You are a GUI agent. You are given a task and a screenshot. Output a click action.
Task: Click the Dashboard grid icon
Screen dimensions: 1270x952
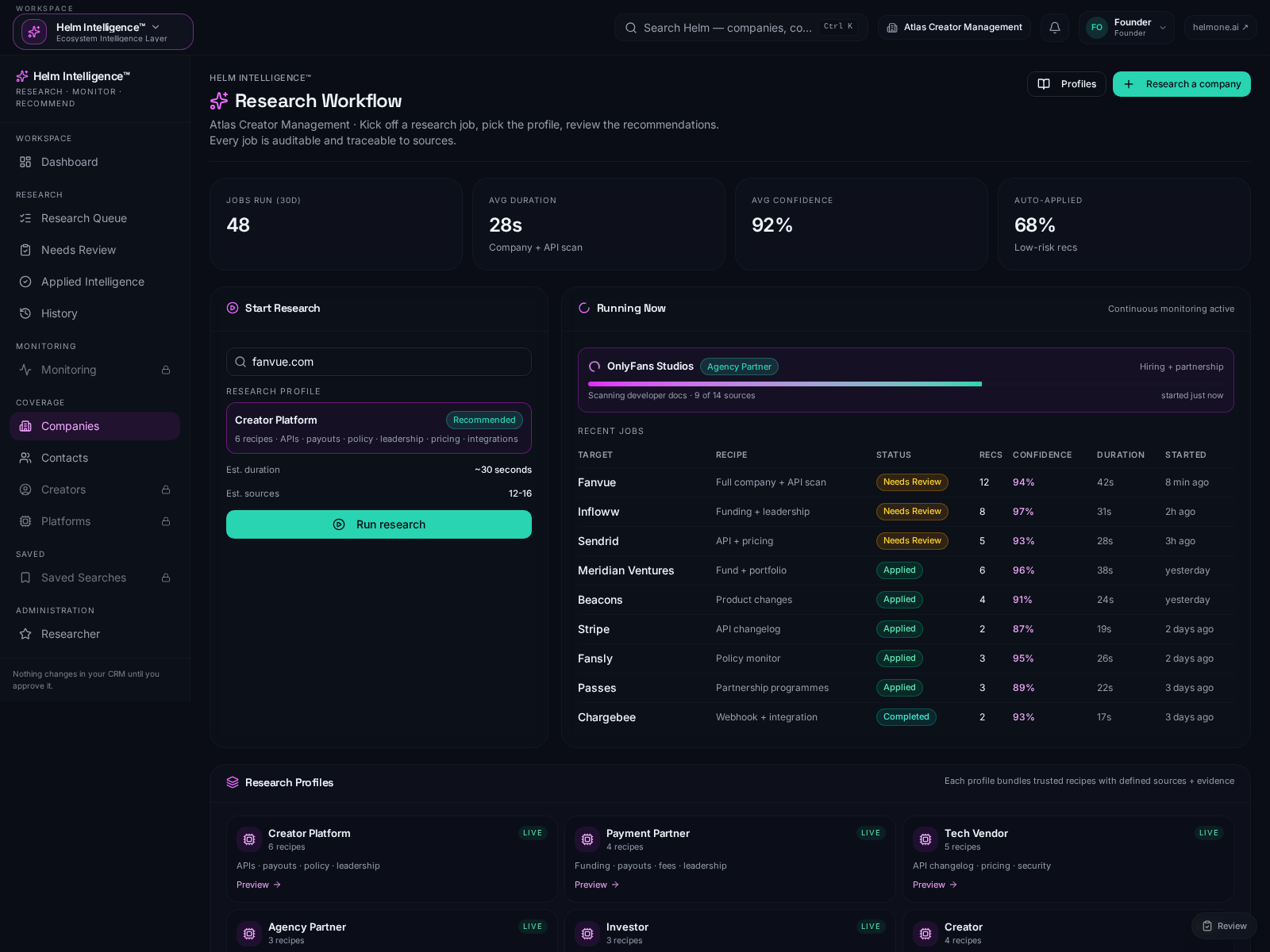tap(25, 162)
